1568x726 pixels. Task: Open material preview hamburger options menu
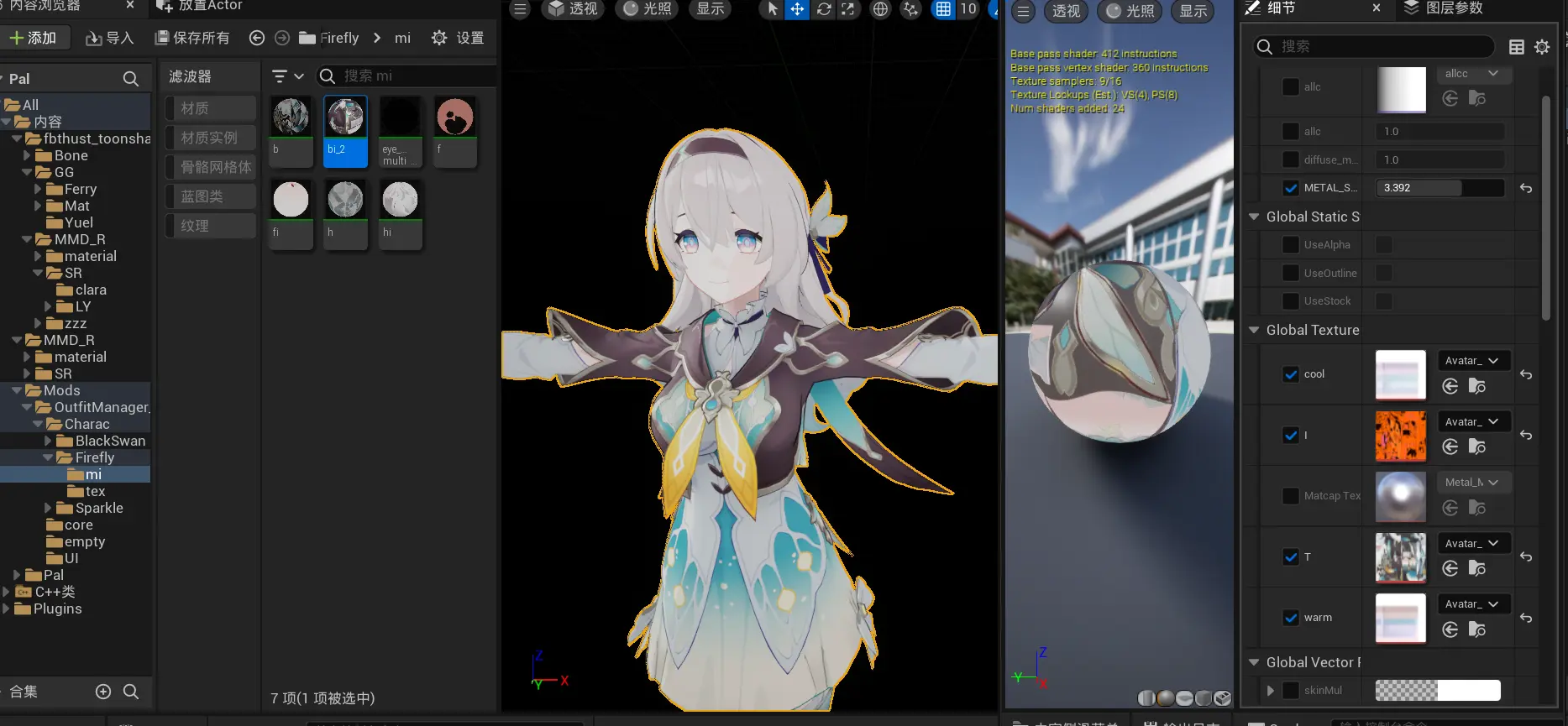click(1023, 12)
